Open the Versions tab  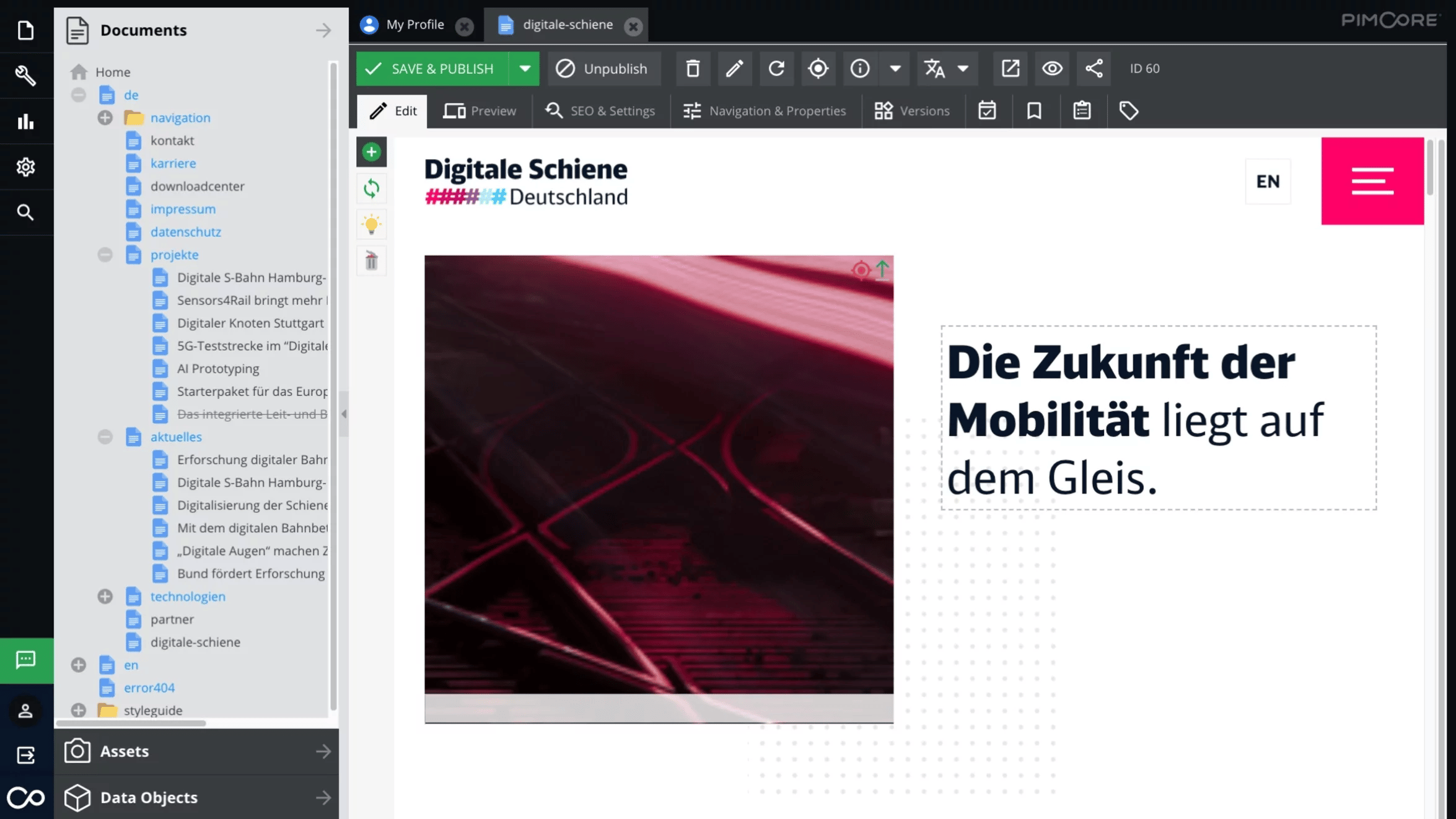[x=911, y=111]
